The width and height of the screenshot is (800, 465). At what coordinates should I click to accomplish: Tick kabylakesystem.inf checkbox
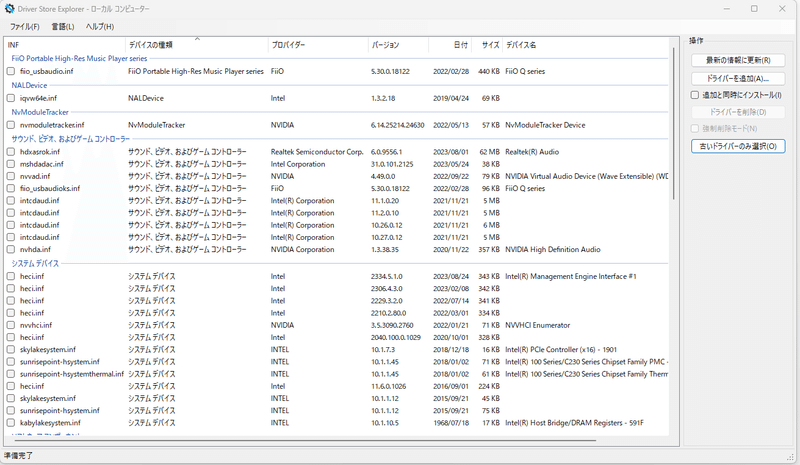click(x=11, y=423)
